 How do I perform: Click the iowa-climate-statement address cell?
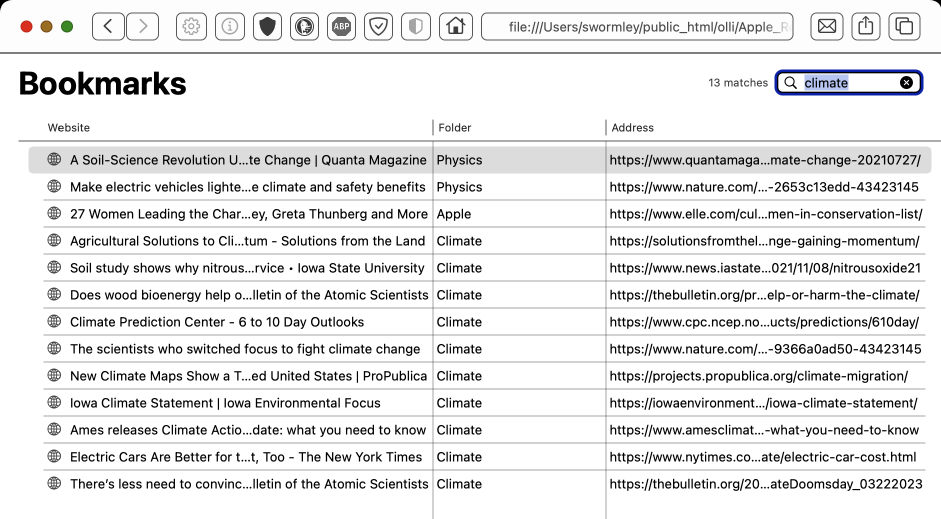763,403
